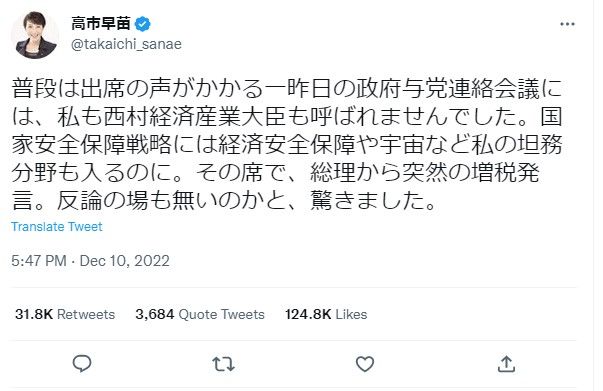View the 31.8K Retweets list
The image size is (603, 391).
point(65,314)
